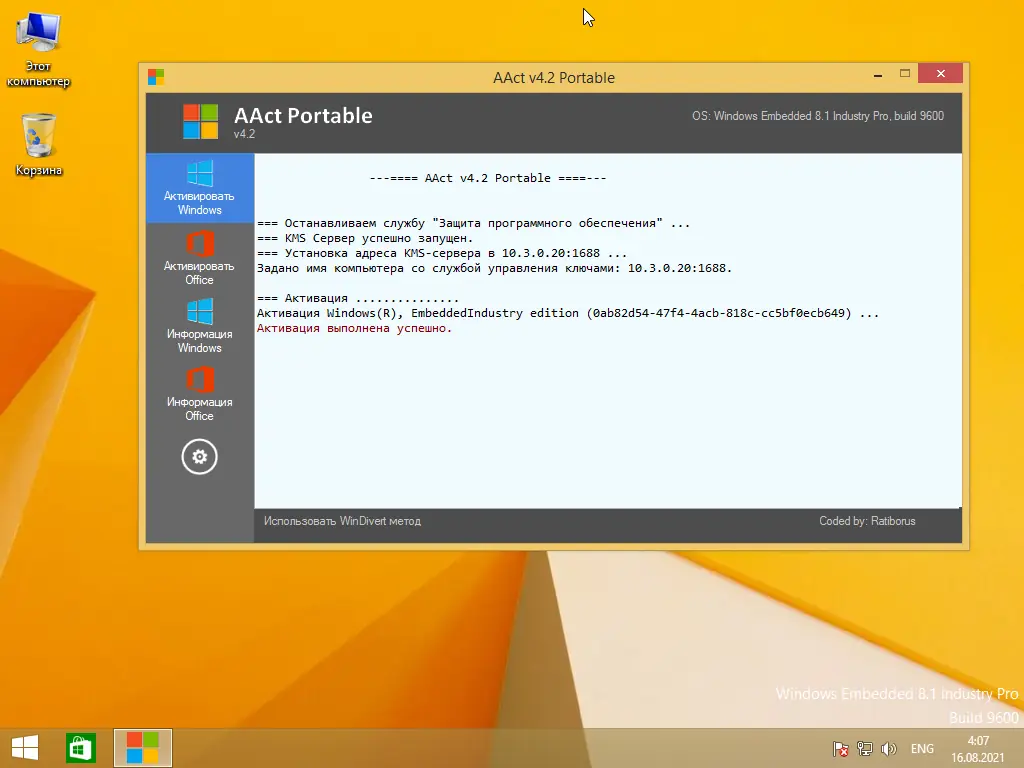Click the Информация Windows sidebar icon

coord(199,327)
